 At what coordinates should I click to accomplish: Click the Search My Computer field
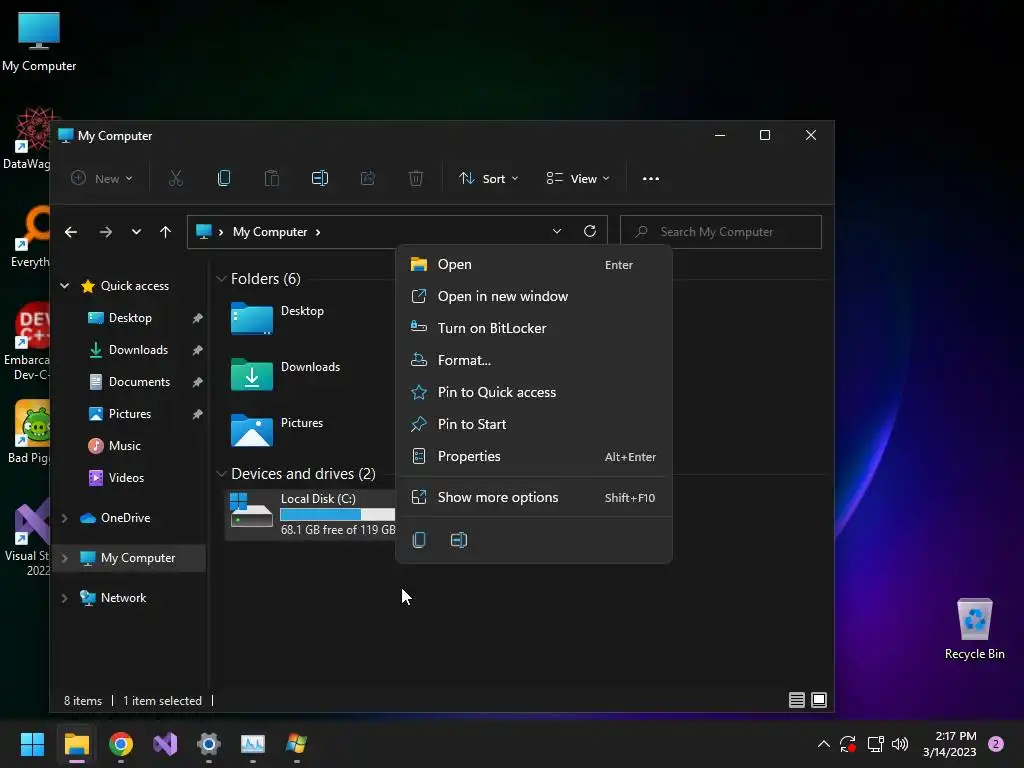click(x=720, y=232)
